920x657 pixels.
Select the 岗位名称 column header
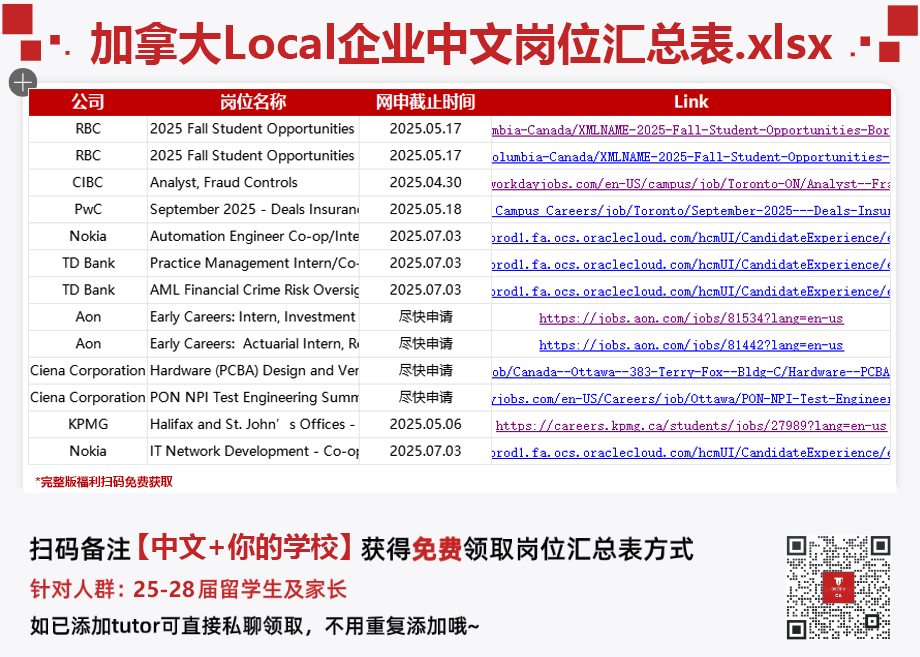(x=253, y=102)
